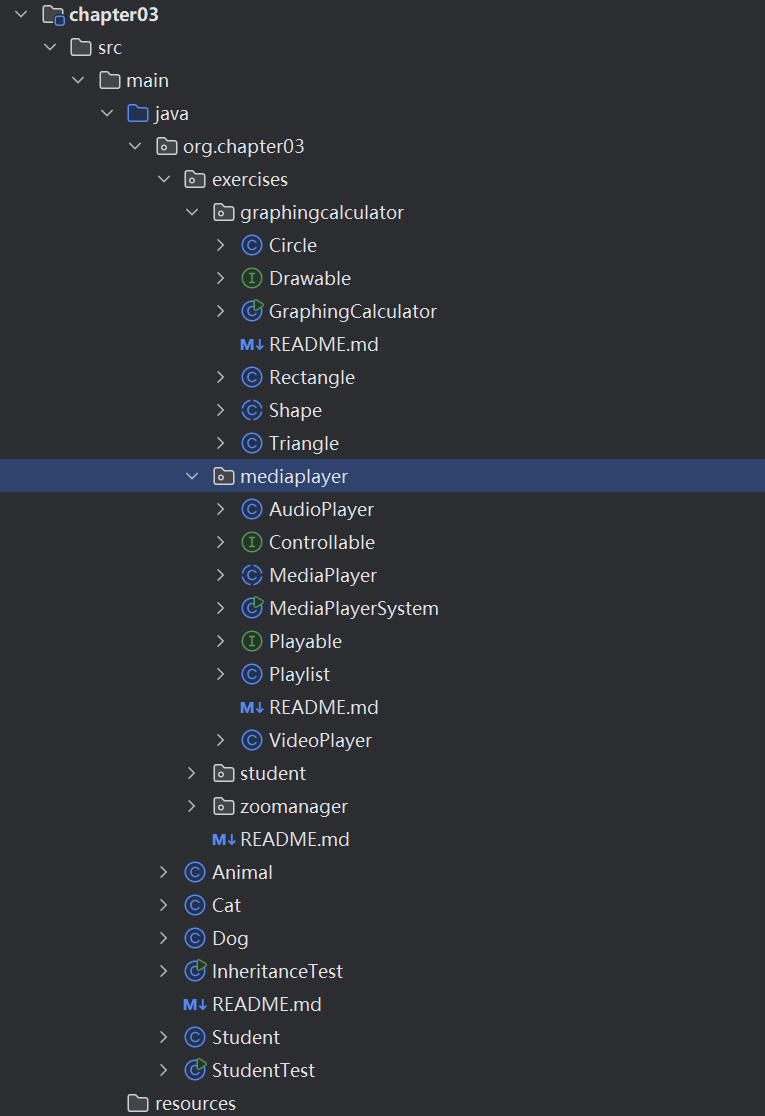The height and width of the screenshot is (1116, 765).
Task: Expand the zoomanager package
Action: [x=191, y=806]
